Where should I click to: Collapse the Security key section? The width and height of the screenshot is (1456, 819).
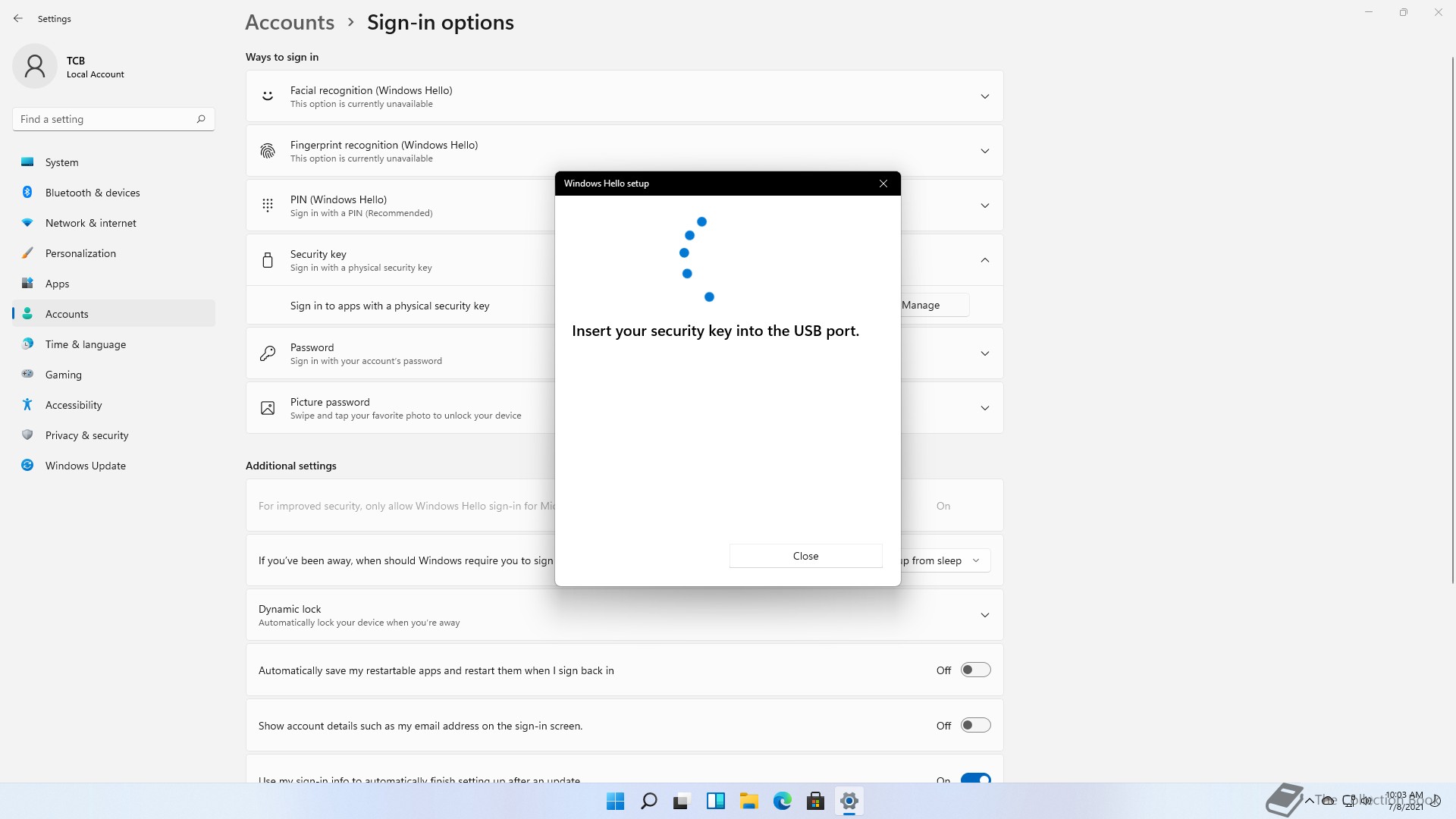click(x=984, y=260)
